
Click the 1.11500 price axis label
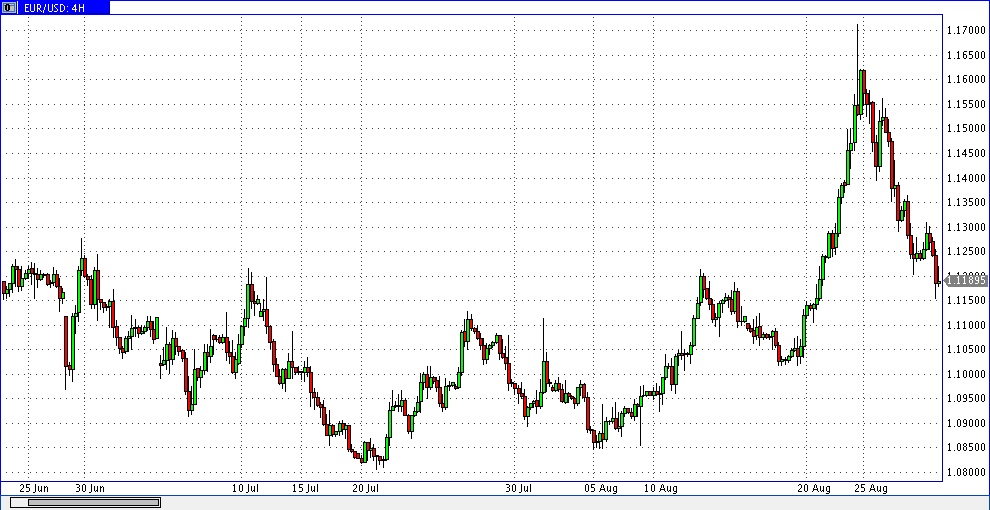[966, 300]
